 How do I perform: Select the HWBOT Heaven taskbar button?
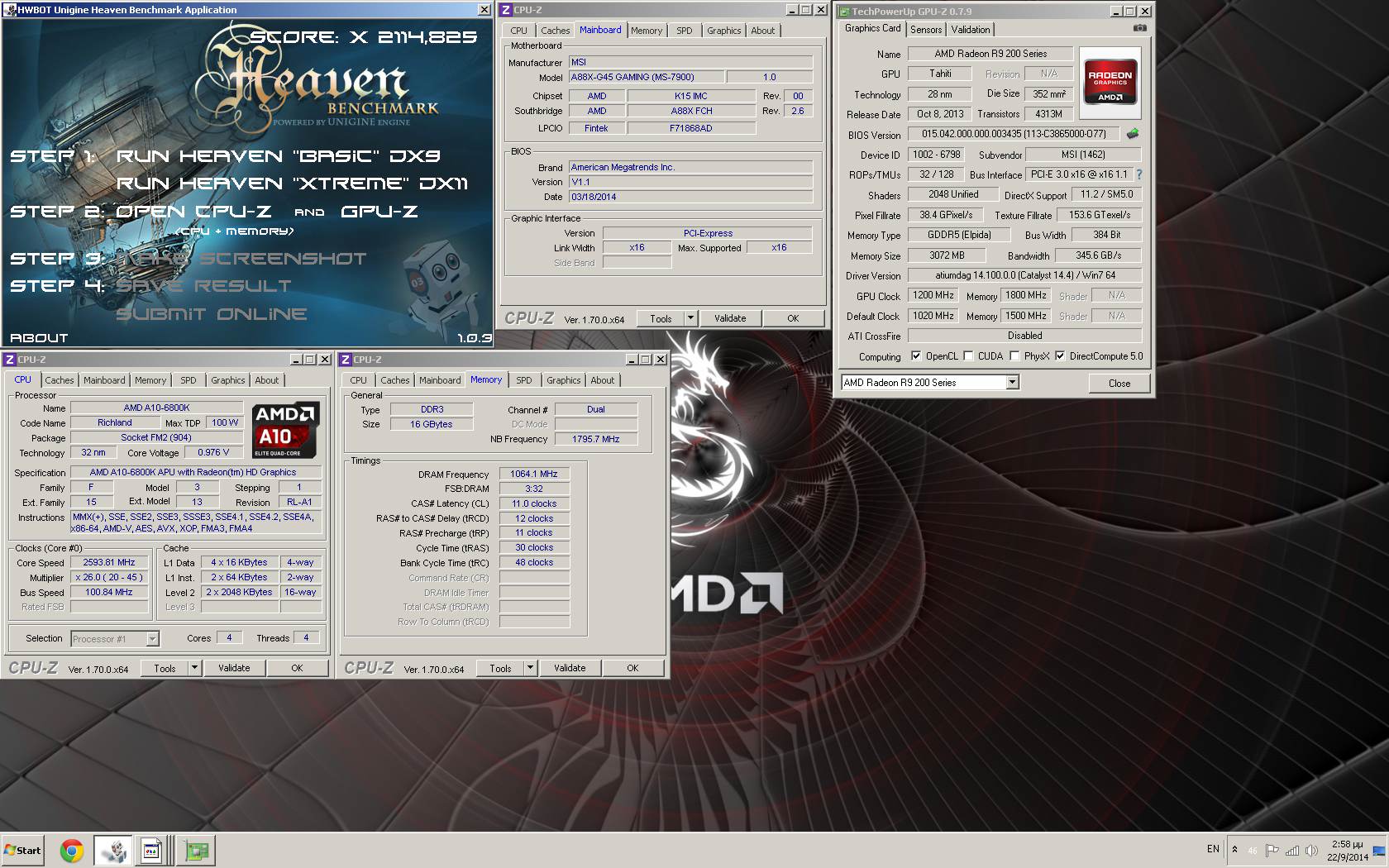(x=112, y=850)
